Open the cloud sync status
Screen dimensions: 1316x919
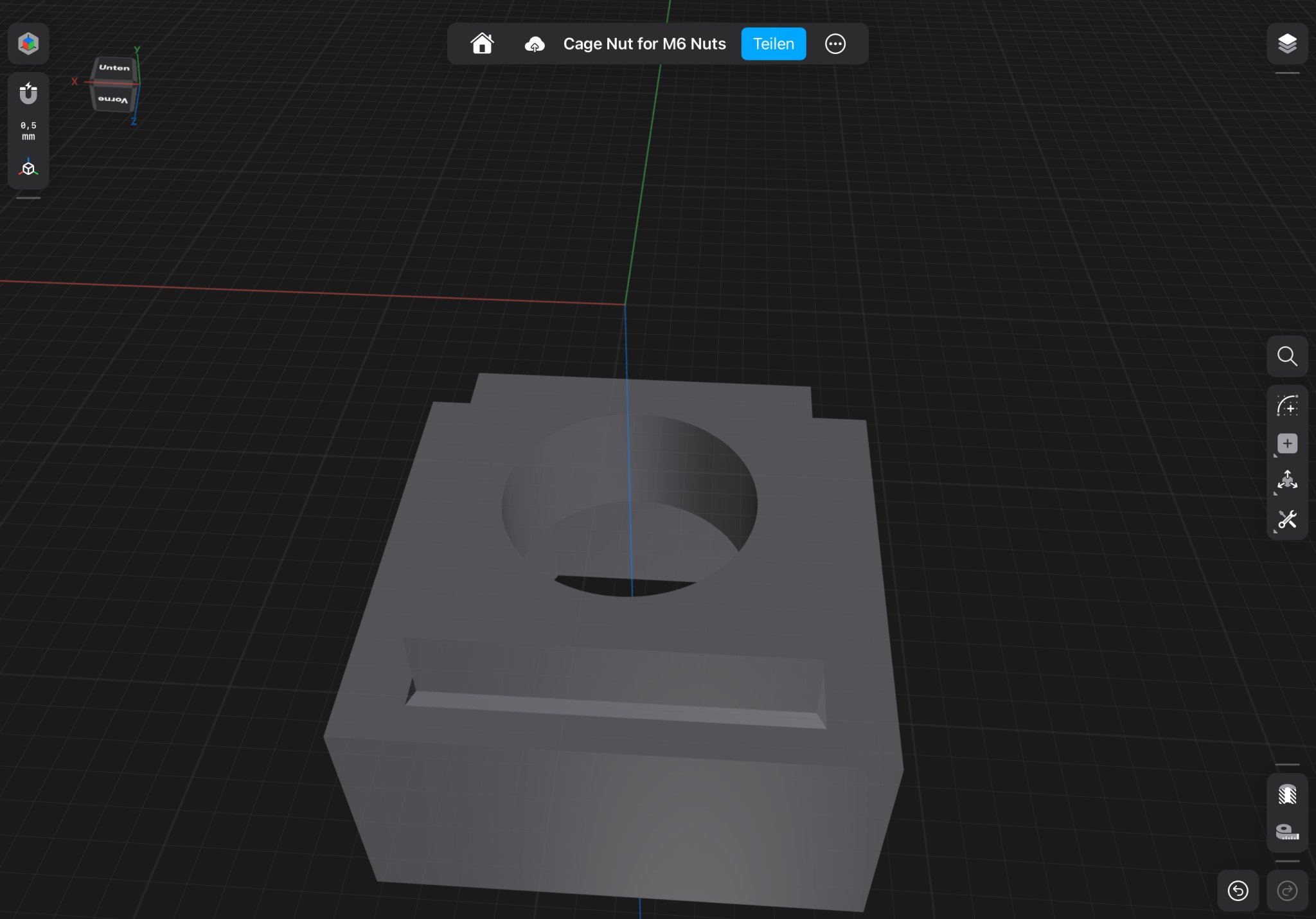pos(535,44)
